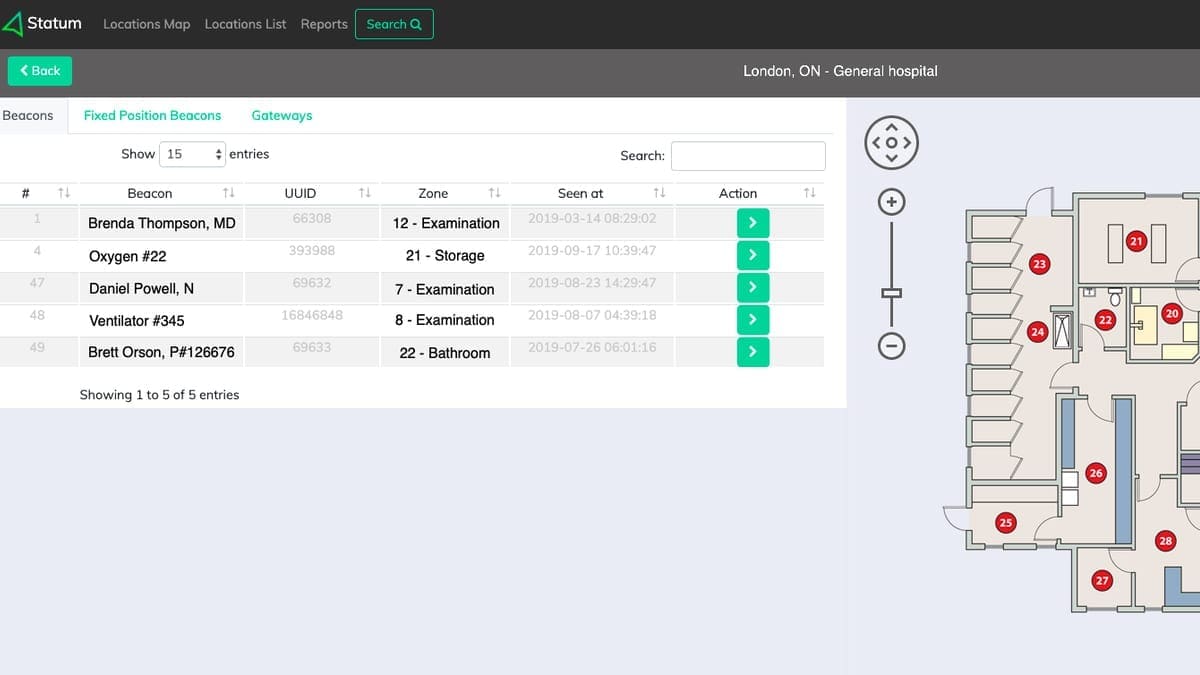Click the action arrow for Ventilator #345
The image size is (1200, 675).
click(x=752, y=320)
